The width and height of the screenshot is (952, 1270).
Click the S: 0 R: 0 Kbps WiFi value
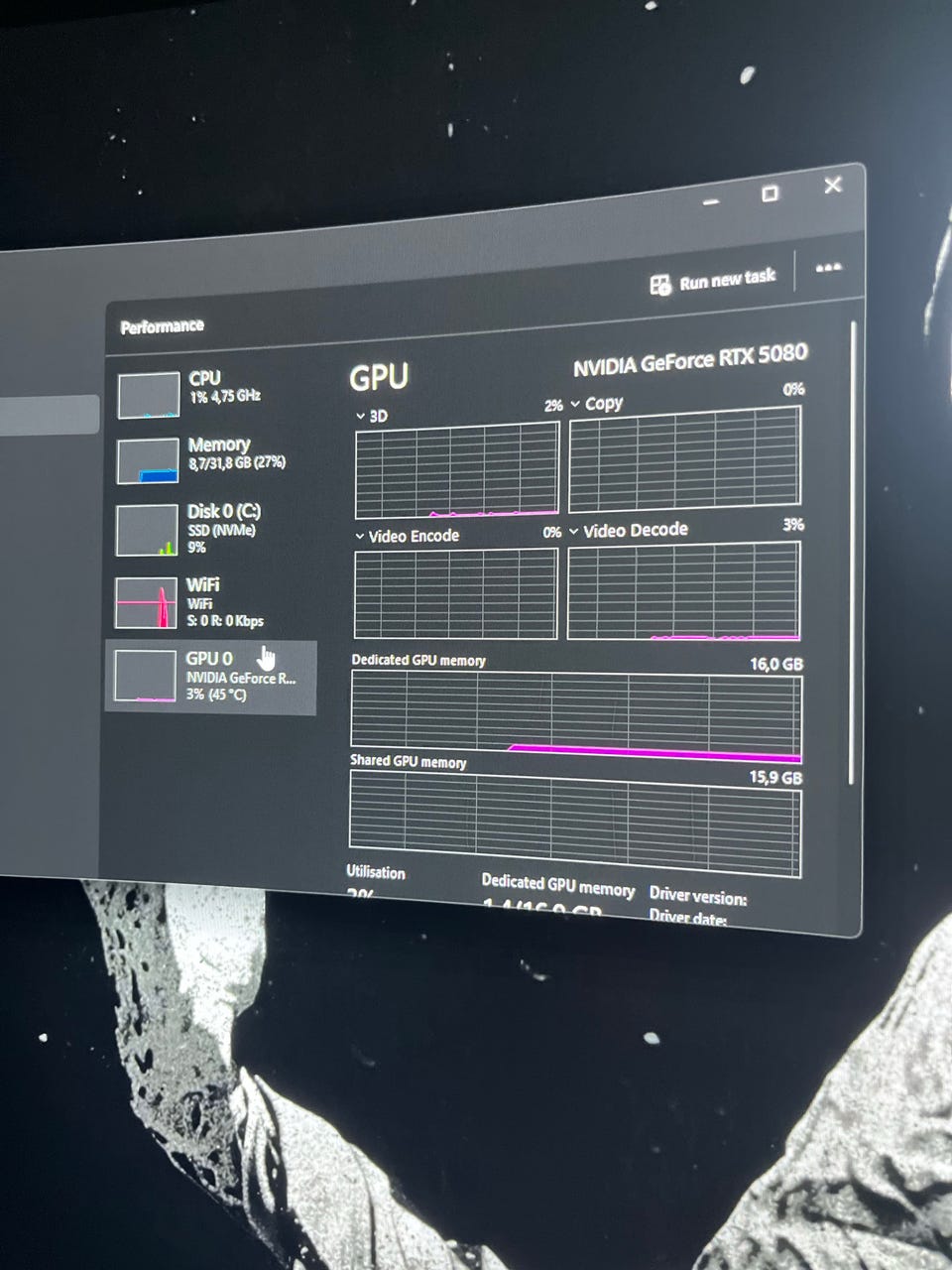click(x=225, y=621)
